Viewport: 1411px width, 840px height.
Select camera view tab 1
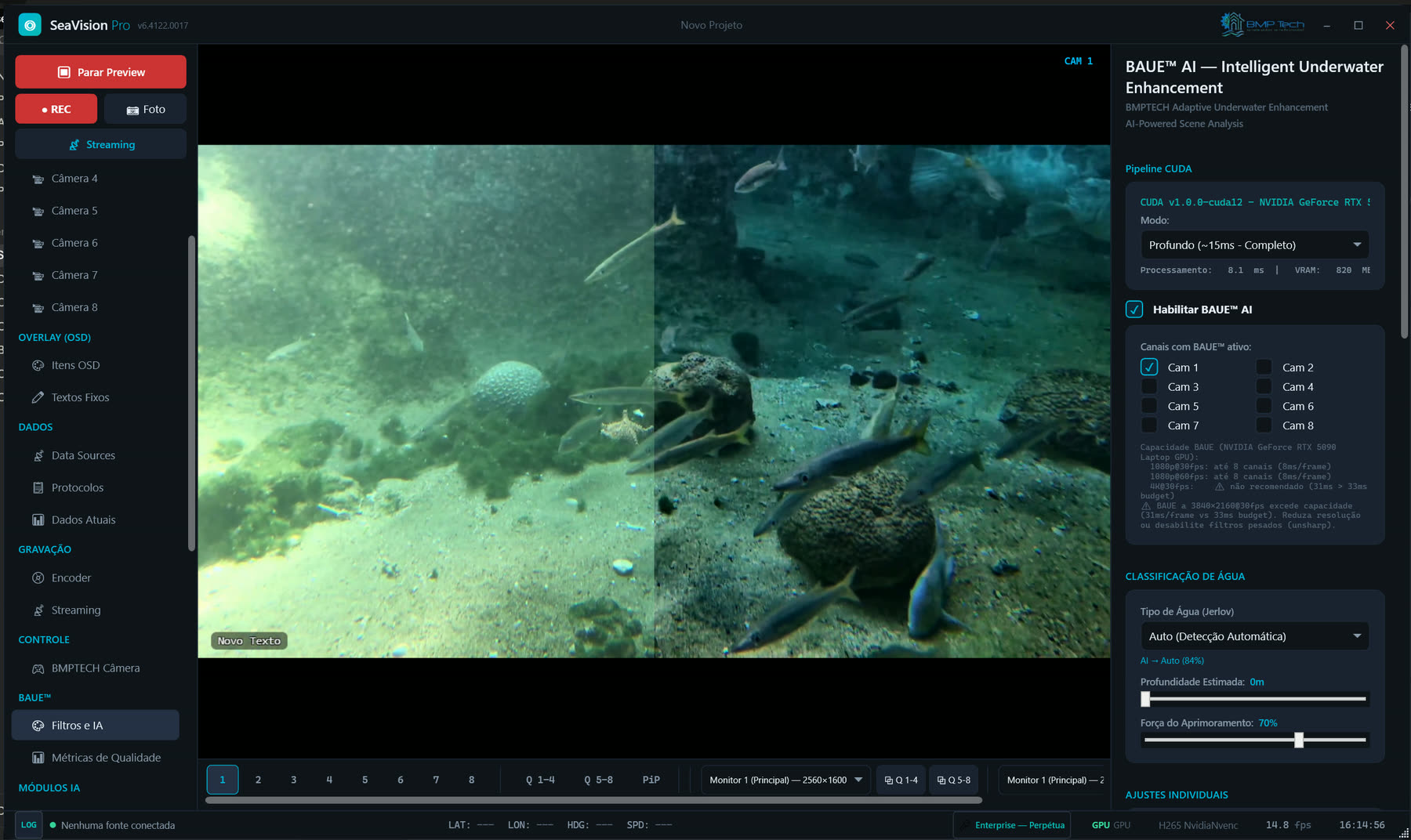(x=223, y=780)
